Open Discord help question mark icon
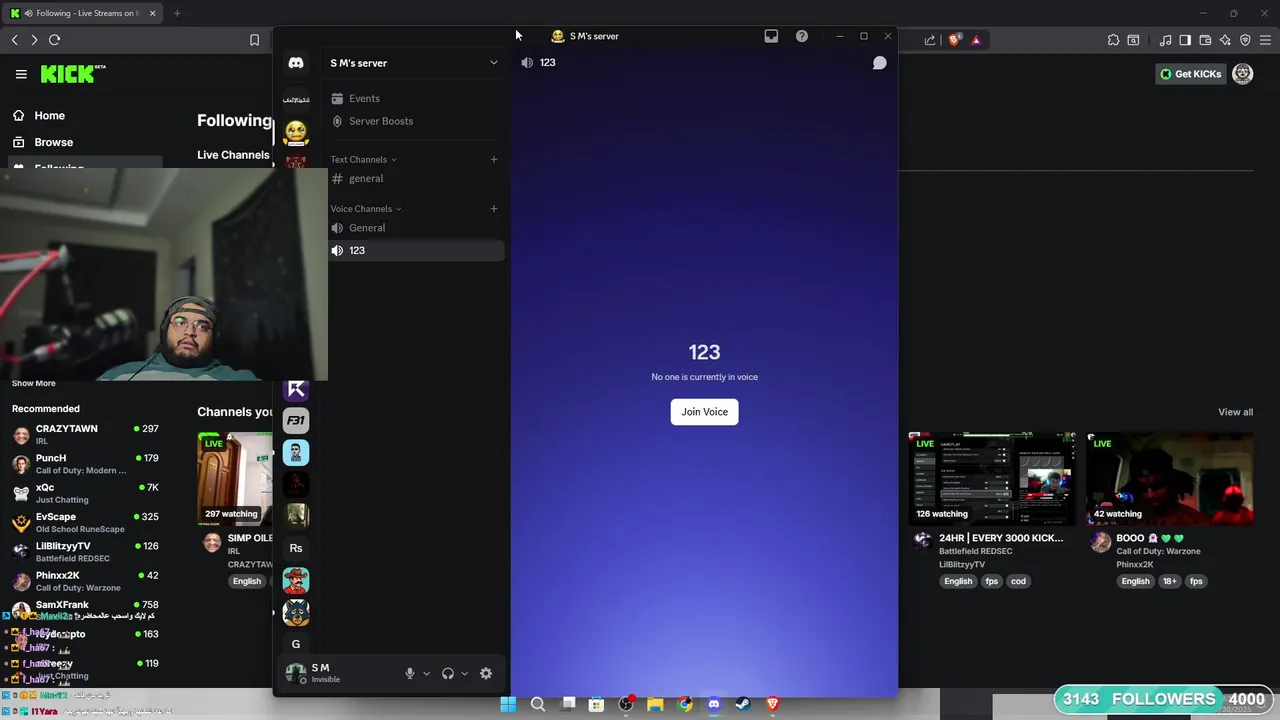This screenshot has width=1280, height=720. [802, 36]
